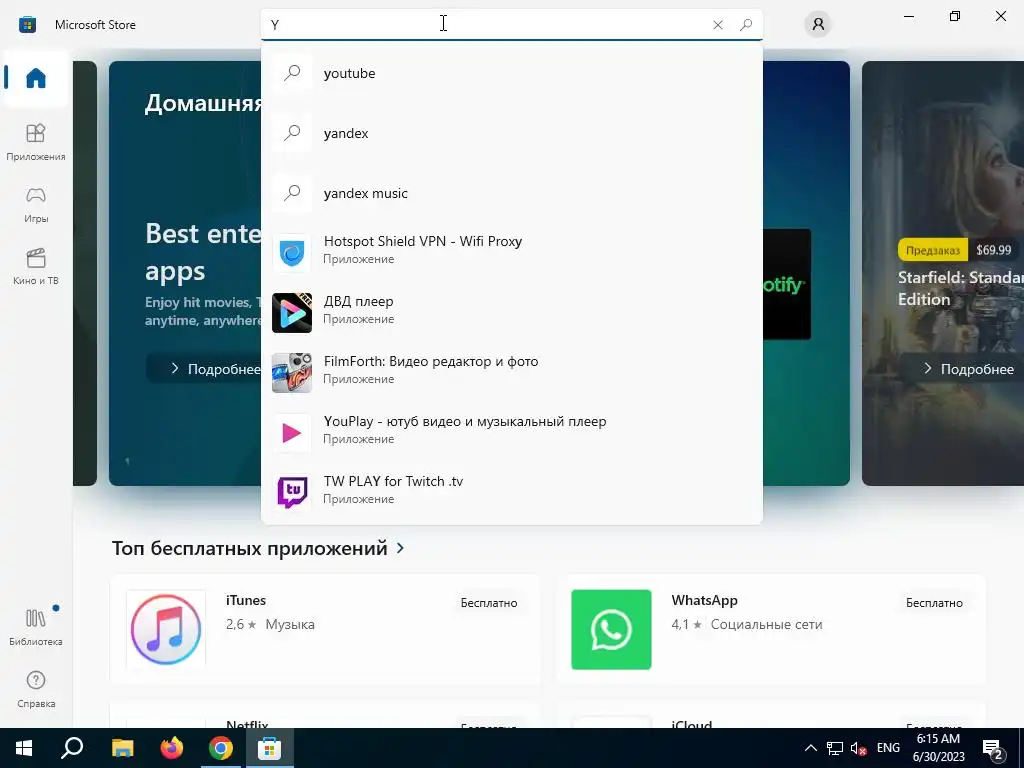Open the clock and date flyout
The height and width of the screenshot is (768, 1024).
[938, 748]
